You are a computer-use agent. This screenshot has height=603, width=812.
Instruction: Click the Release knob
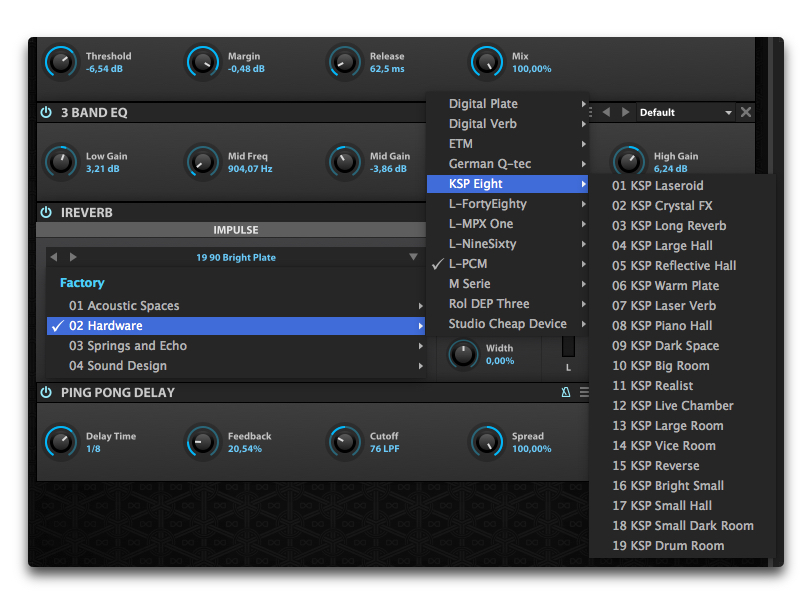345,62
